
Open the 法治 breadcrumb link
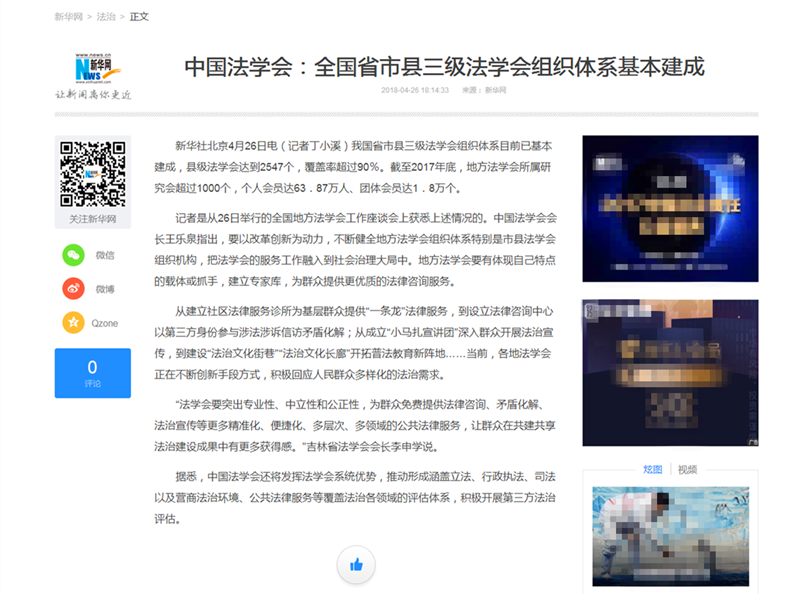coord(107,17)
